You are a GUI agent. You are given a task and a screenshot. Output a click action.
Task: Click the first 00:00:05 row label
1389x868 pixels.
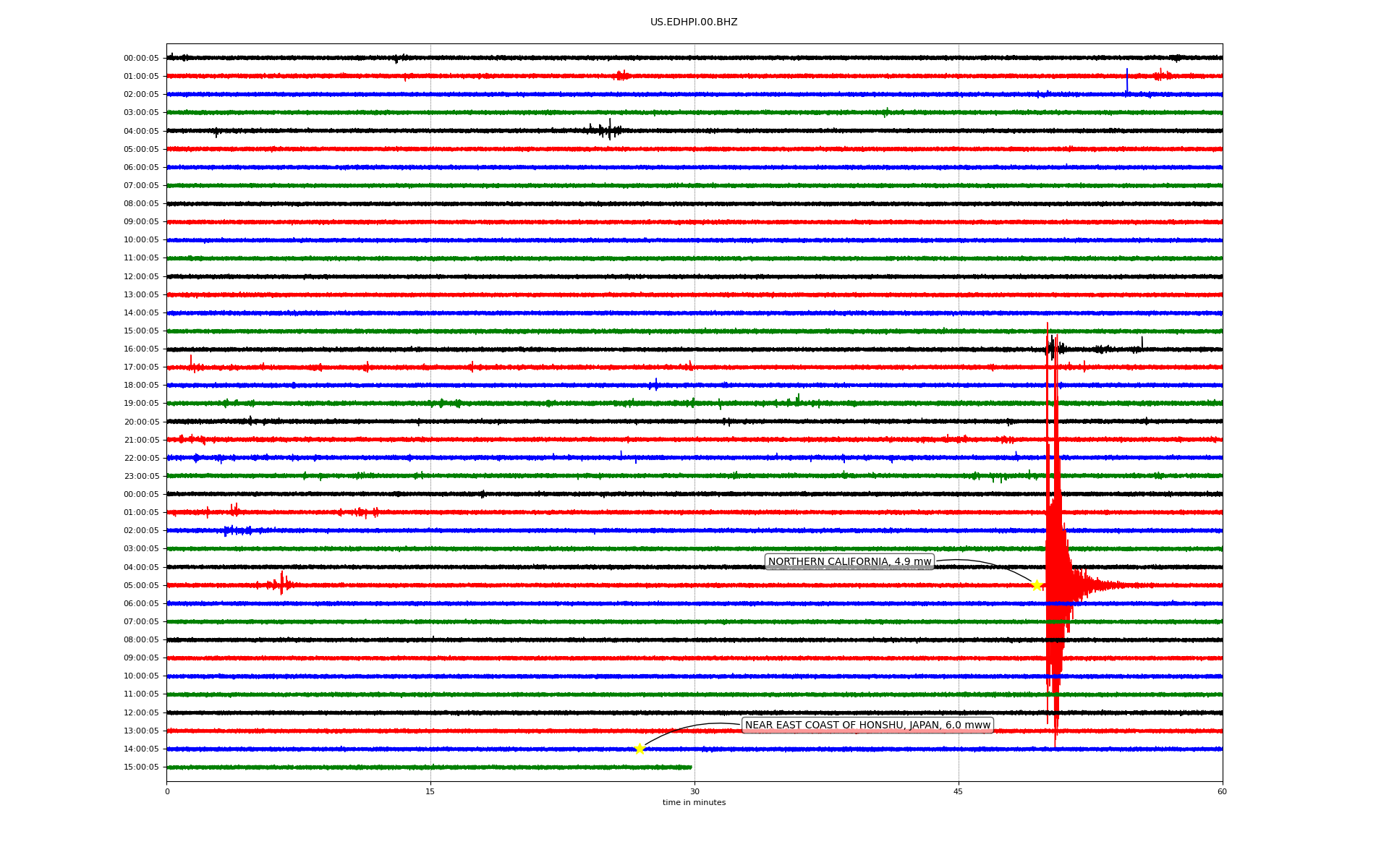141,59
